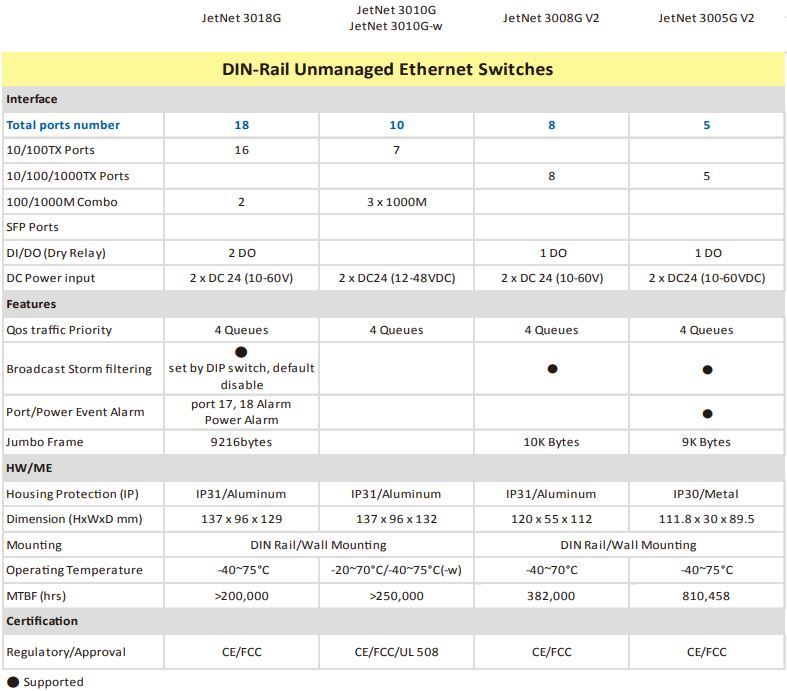Viewport: 787px width, 691px height.
Task: Click the 9K Bytes cell
Action: pyautogui.click(x=706, y=442)
